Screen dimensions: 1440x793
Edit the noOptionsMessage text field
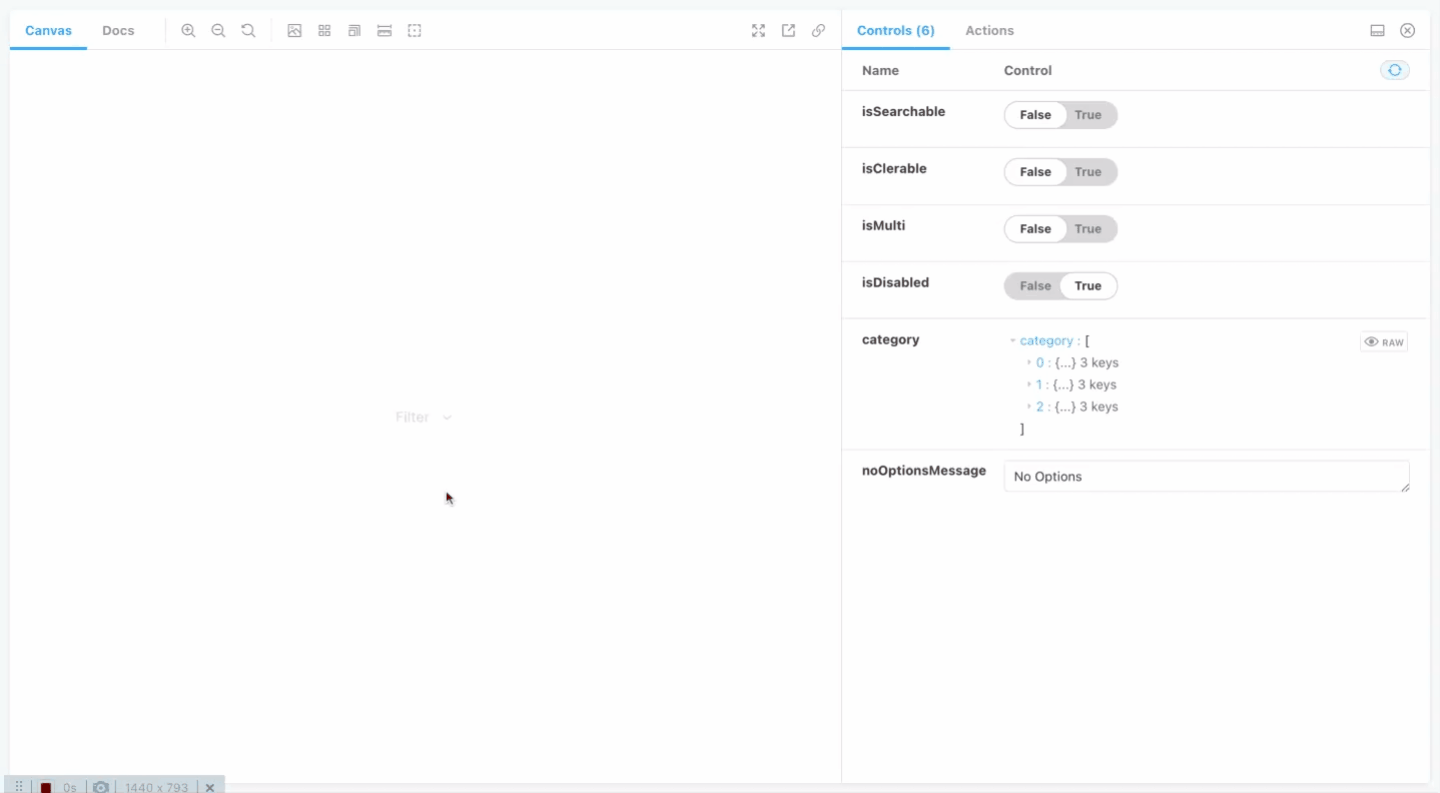click(x=1206, y=476)
